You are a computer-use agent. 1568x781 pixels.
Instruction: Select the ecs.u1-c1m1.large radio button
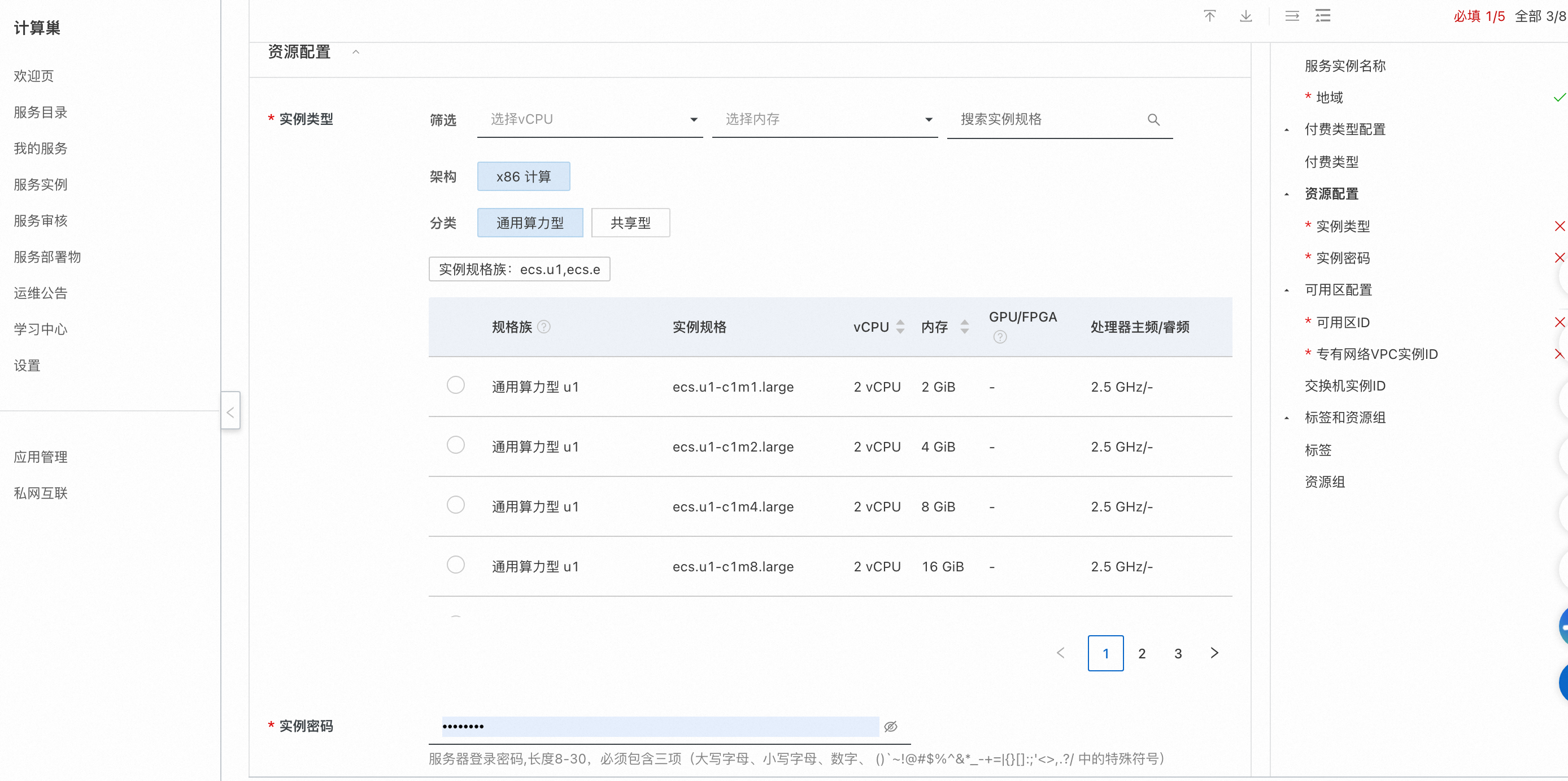pyautogui.click(x=455, y=385)
